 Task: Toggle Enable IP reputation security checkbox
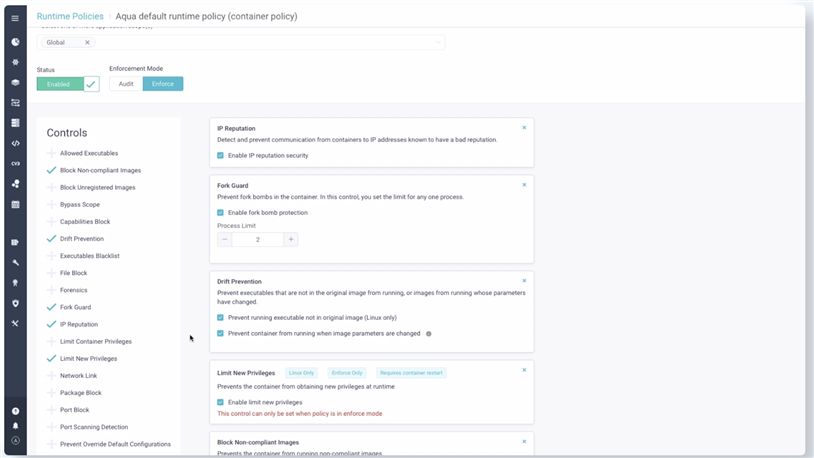coord(221,156)
